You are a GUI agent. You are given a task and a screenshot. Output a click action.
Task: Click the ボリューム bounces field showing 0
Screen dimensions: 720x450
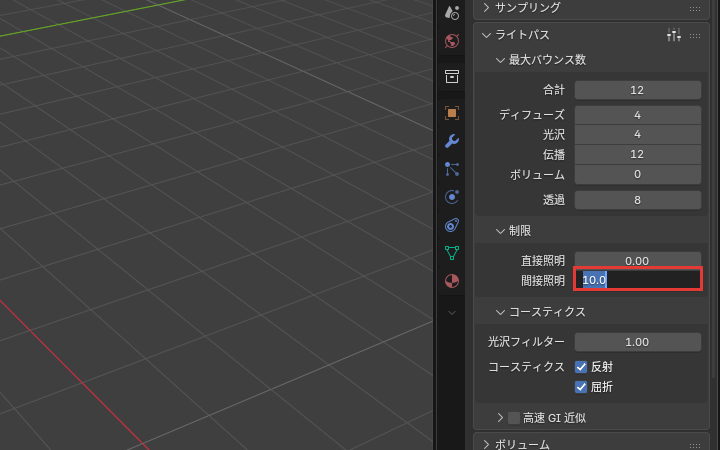coord(638,174)
